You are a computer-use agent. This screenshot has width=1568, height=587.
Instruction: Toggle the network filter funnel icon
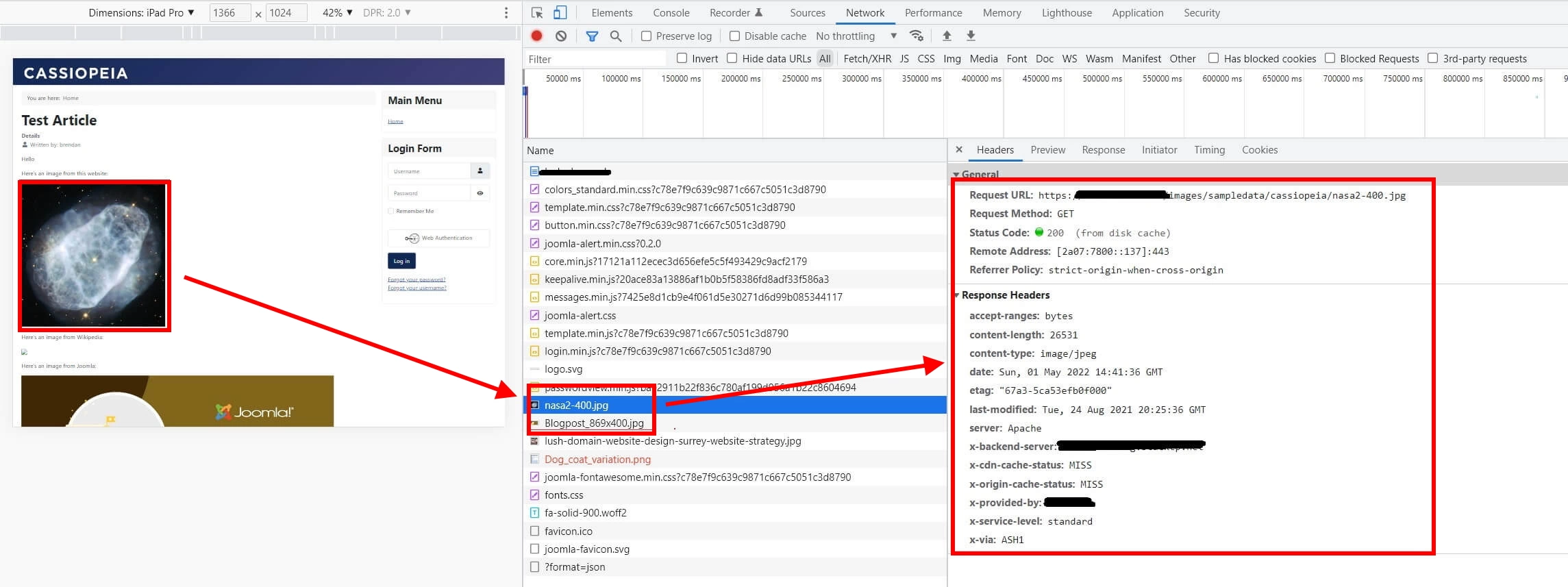pyautogui.click(x=592, y=36)
